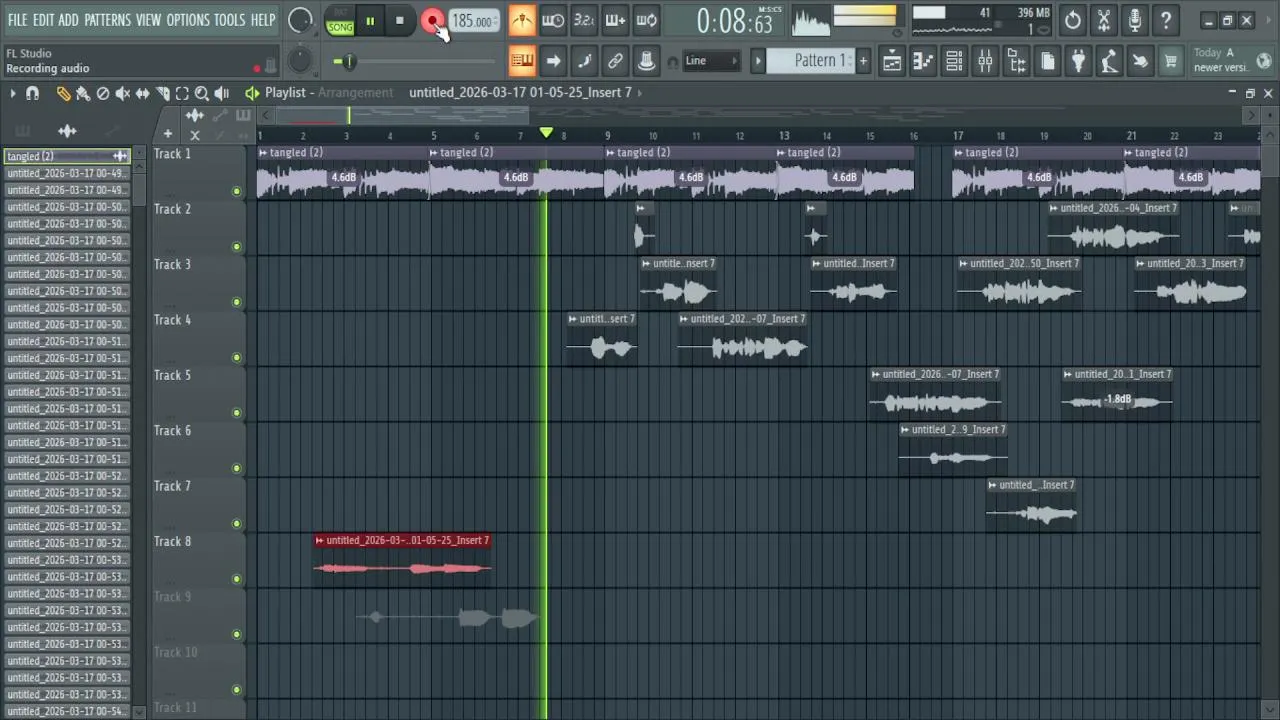This screenshot has height=720, width=1280.
Task: Open the plugin picker plug icon
Action: click(x=1078, y=61)
